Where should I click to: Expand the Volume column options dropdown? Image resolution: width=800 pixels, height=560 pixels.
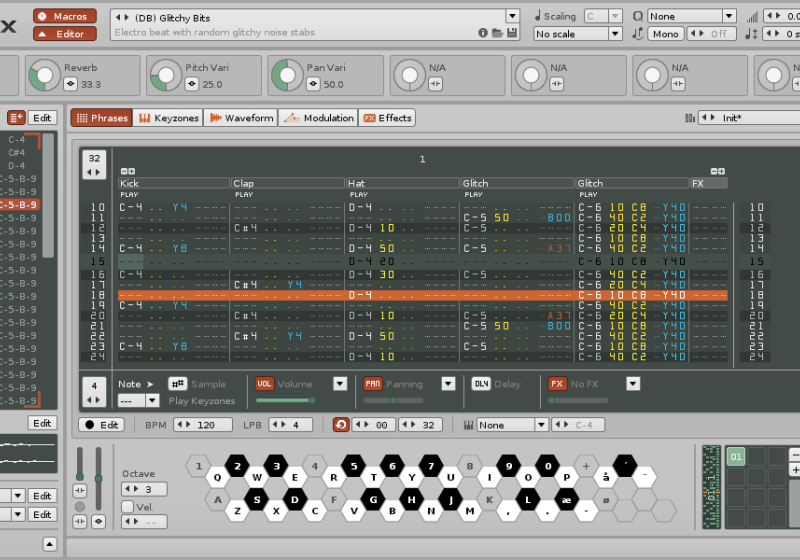340,384
